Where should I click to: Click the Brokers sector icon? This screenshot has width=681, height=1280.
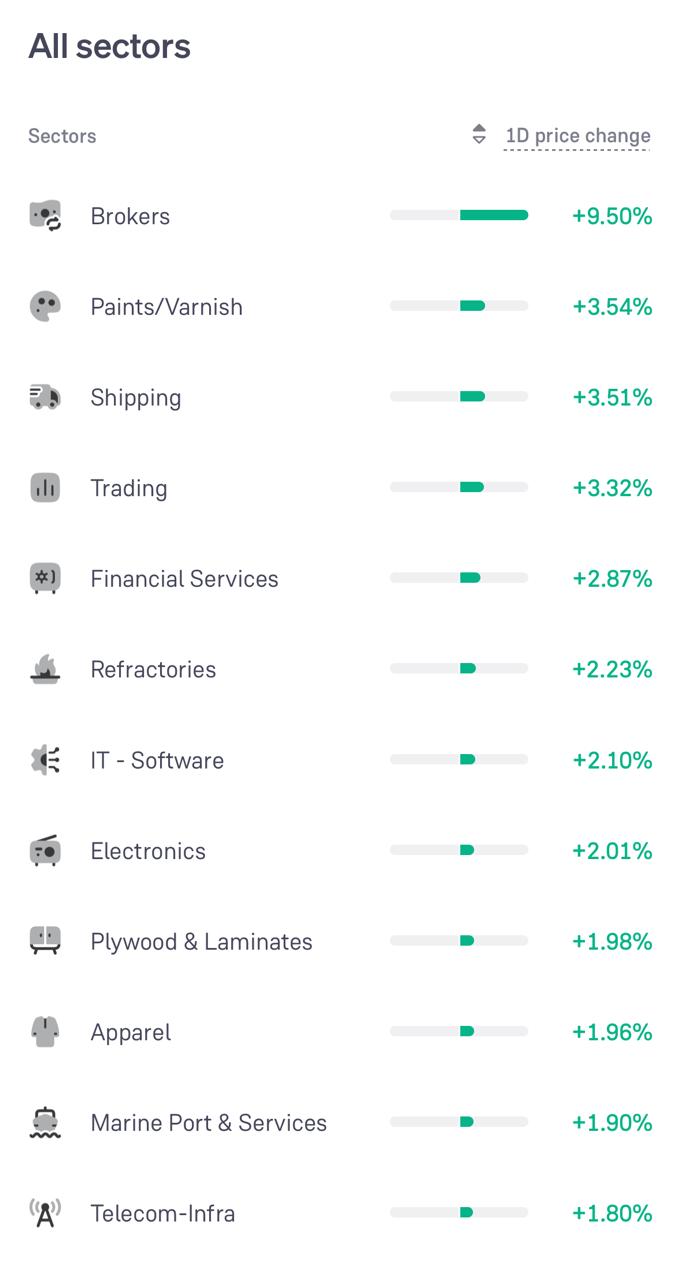click(45, 216)
